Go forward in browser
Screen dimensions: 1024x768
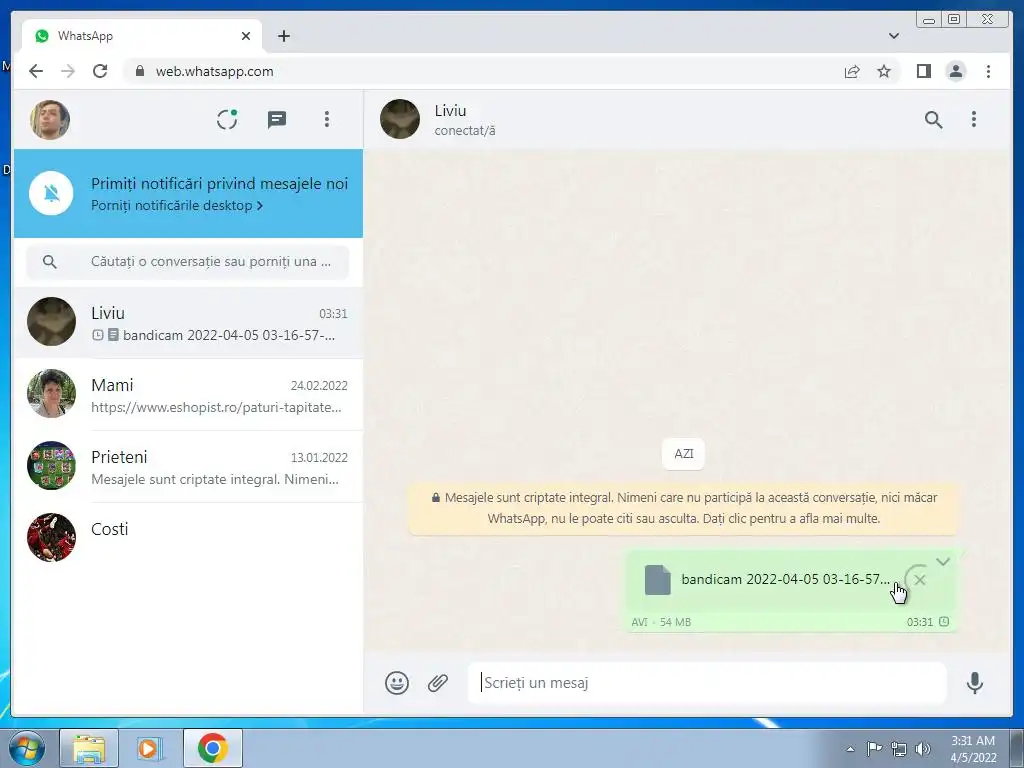68,71
